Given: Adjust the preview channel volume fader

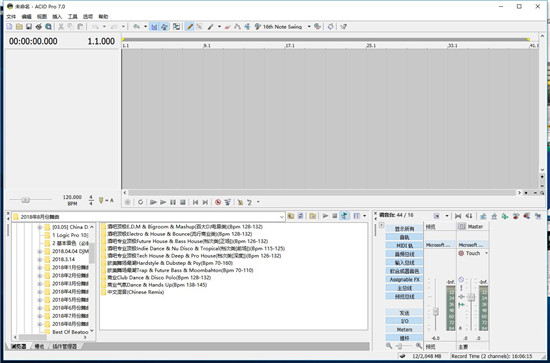Looking at the screenshot, I should click(x=436, y=311).
